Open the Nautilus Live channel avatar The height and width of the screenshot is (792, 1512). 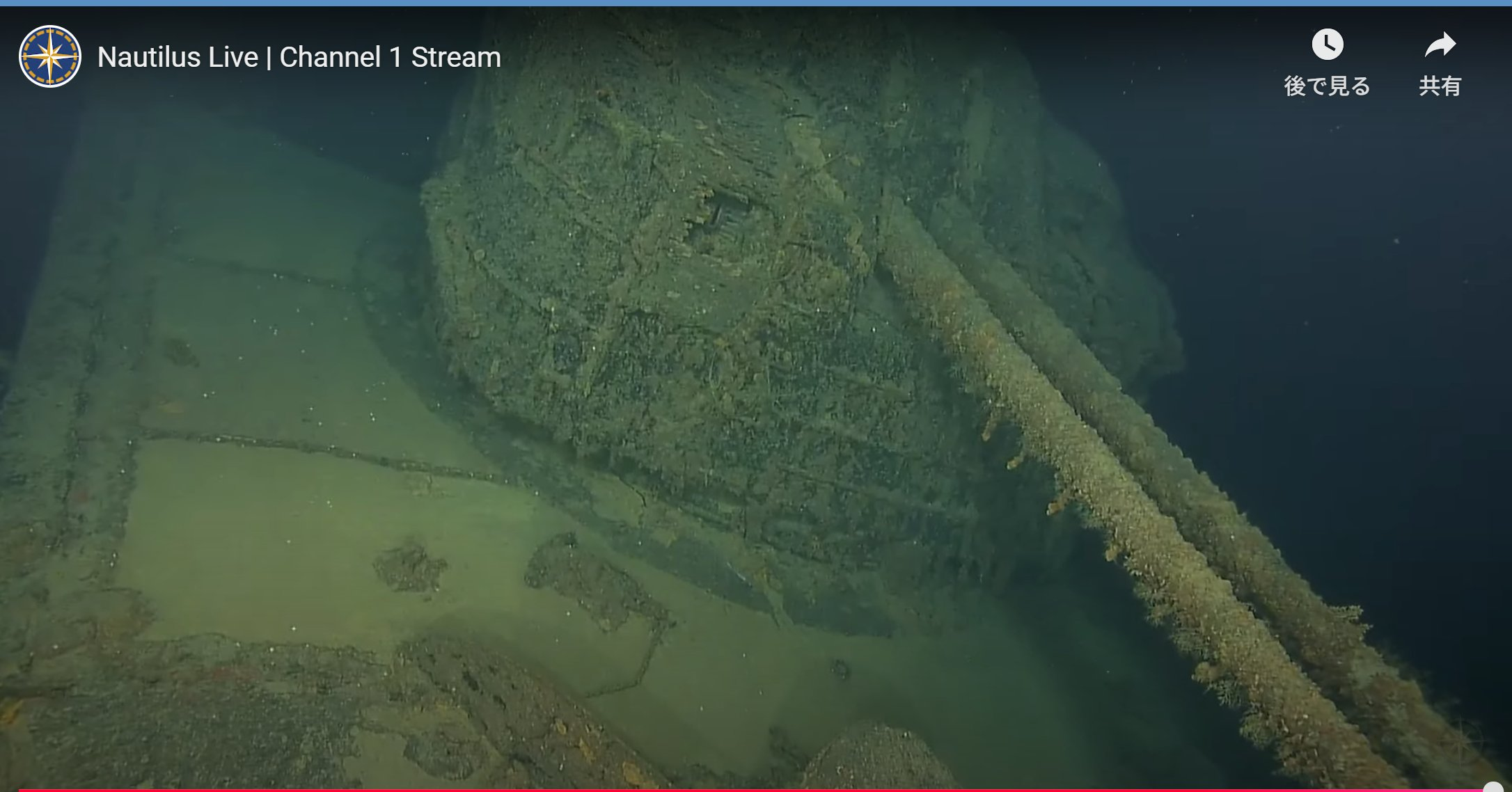click(x=50, y=56)
